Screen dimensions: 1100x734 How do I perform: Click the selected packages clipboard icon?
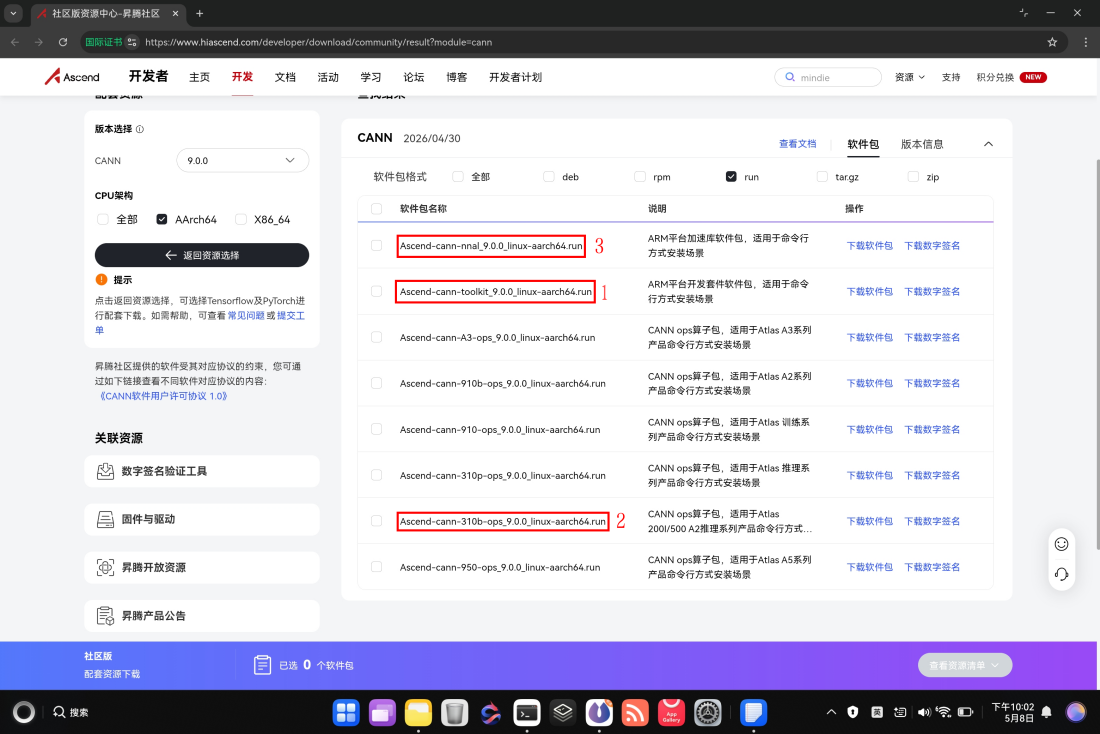coord(262,665)
